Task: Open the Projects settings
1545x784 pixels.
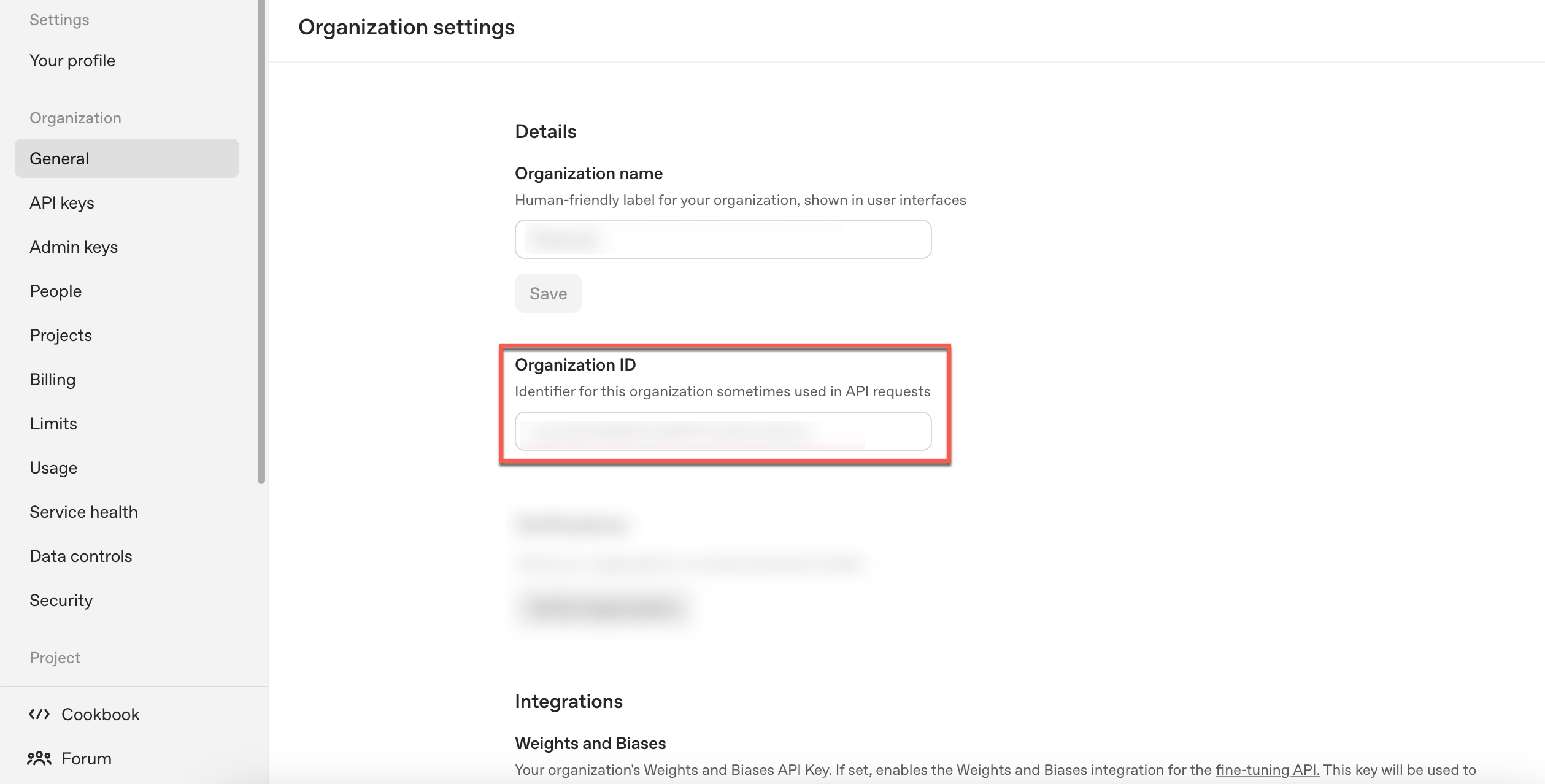Action: [60, 335]
